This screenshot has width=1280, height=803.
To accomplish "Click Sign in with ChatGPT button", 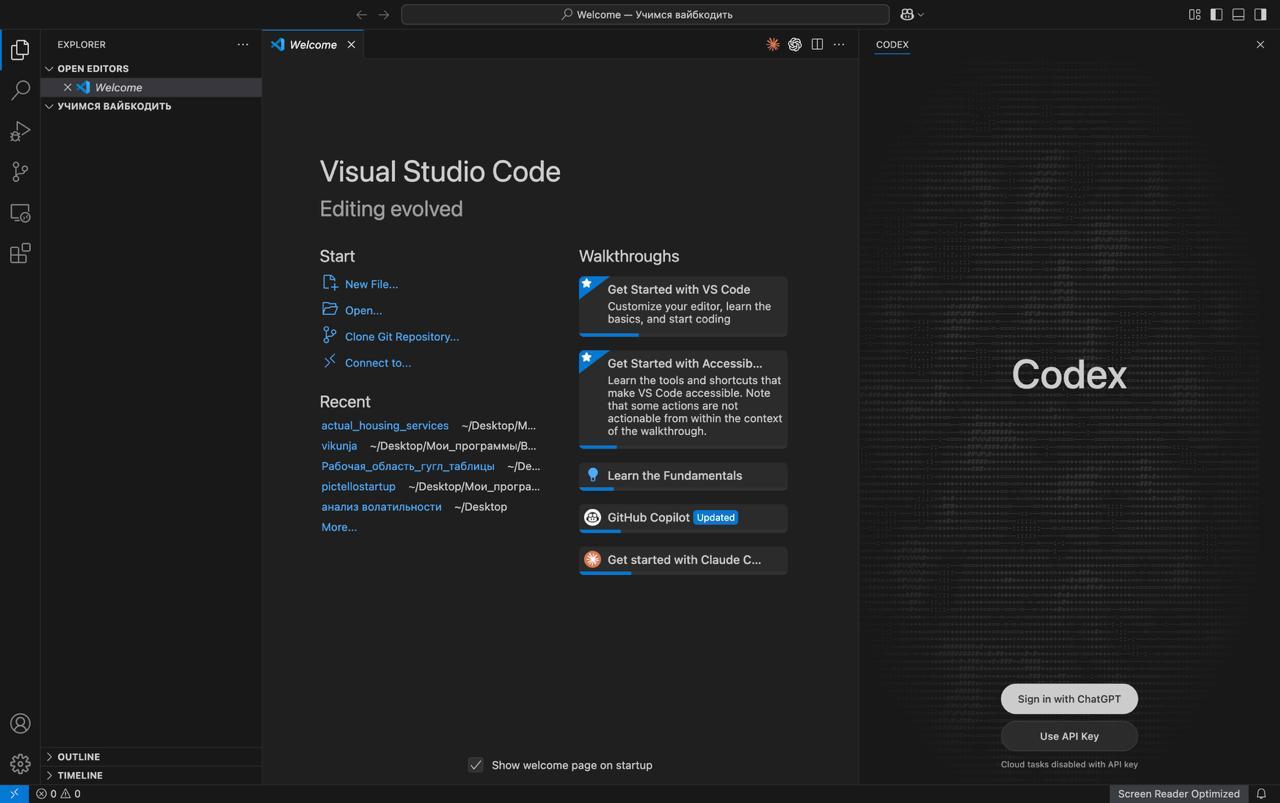I will tap(1069, 699).
